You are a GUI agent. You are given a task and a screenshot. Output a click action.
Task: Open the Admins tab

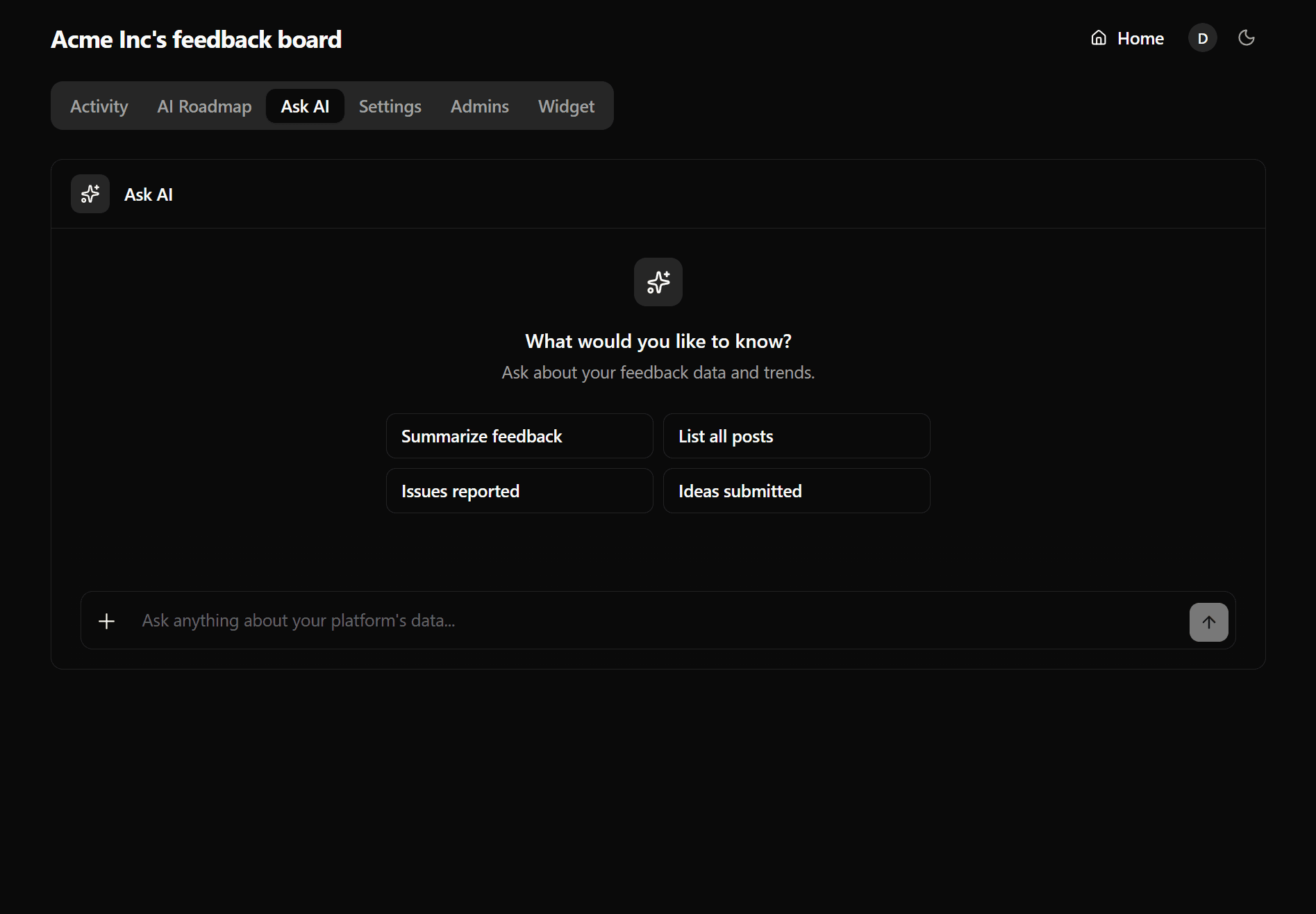click(479, 106)
